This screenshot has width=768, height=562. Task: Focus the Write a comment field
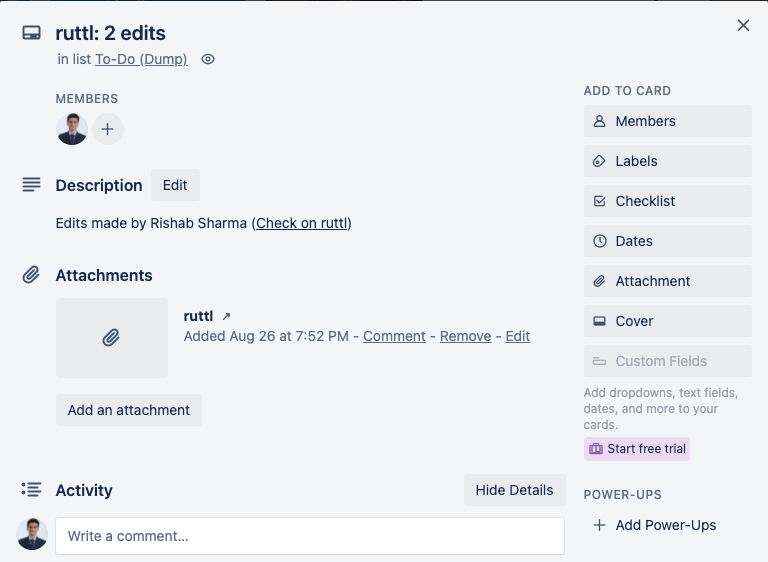click(310, 536)
